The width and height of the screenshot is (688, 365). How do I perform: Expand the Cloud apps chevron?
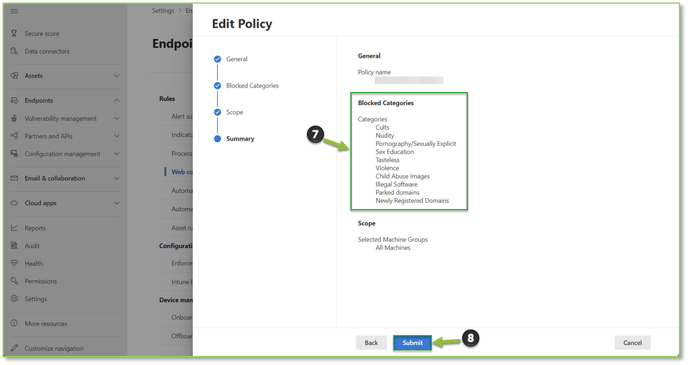tap(117, 203)
